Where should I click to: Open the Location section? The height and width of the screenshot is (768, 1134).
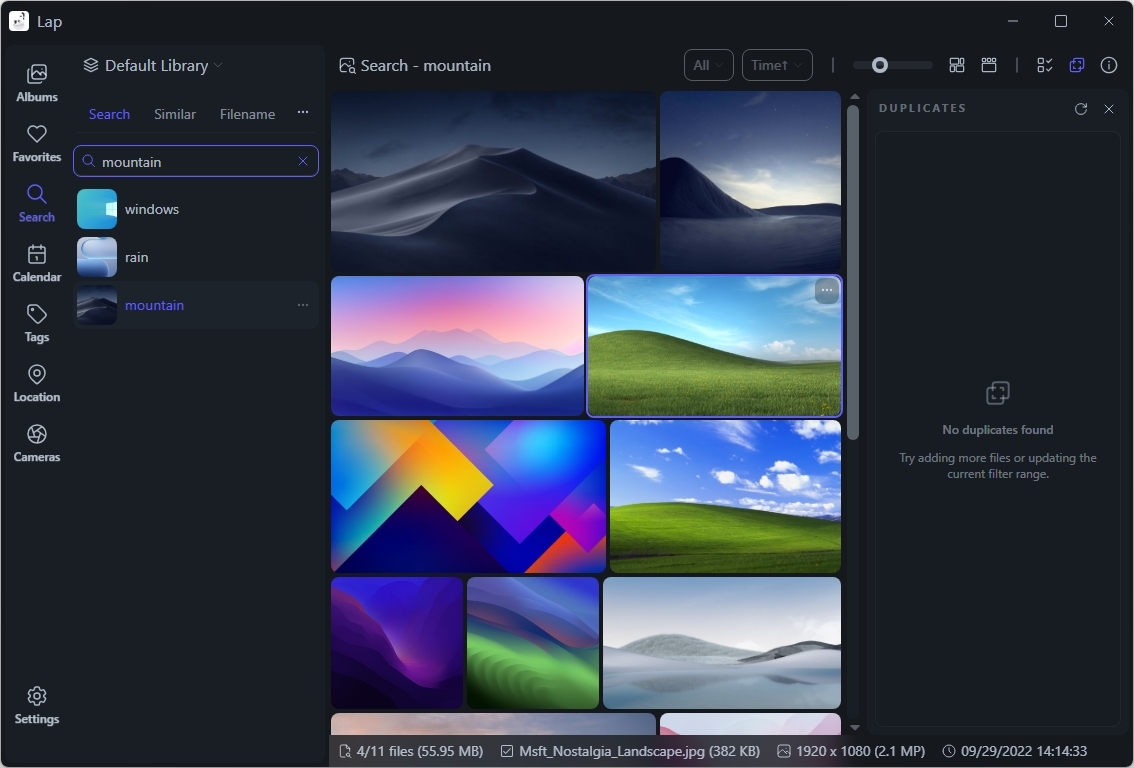(x=37, y=383)
